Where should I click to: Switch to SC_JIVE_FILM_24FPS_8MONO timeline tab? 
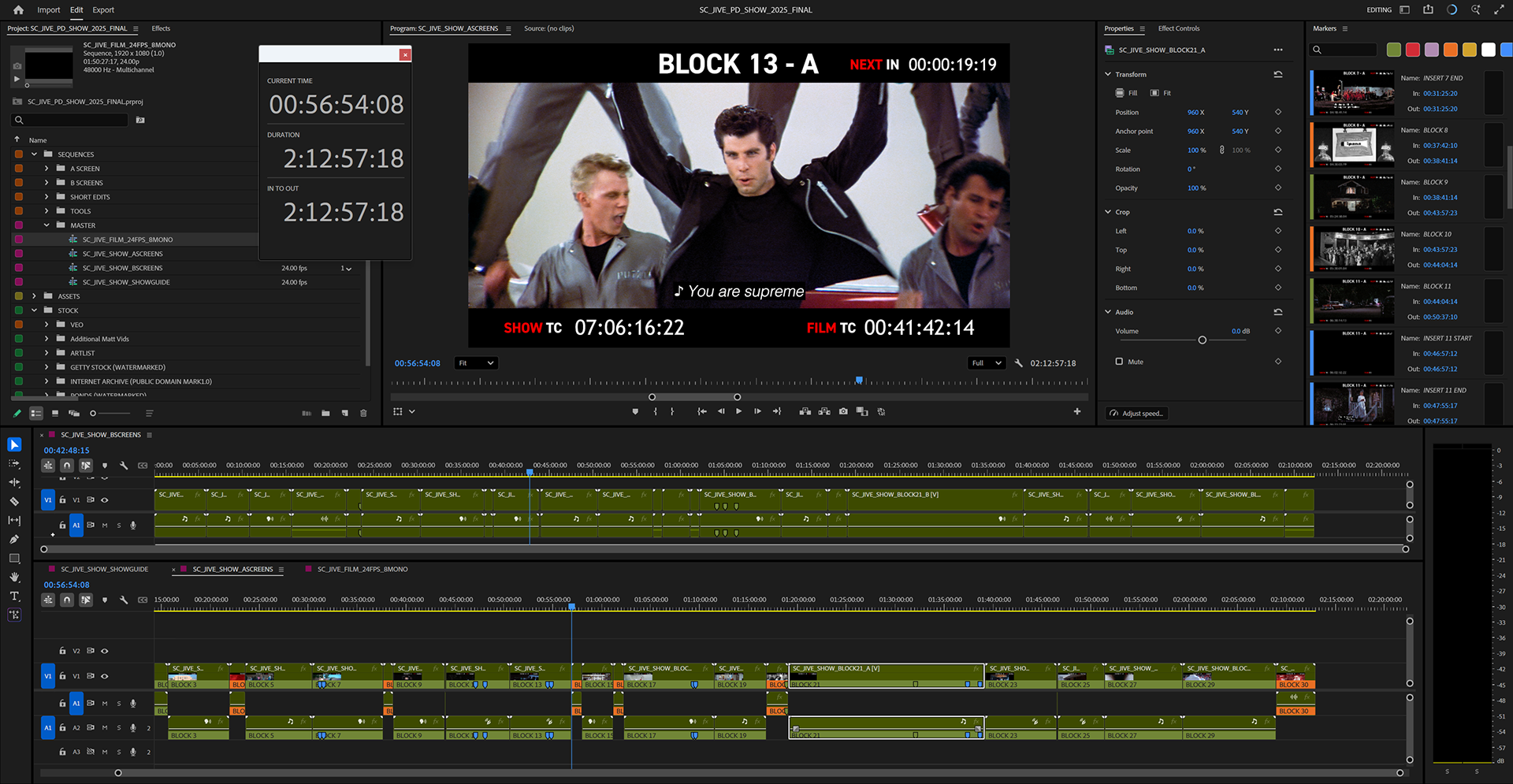click(362, 569)
